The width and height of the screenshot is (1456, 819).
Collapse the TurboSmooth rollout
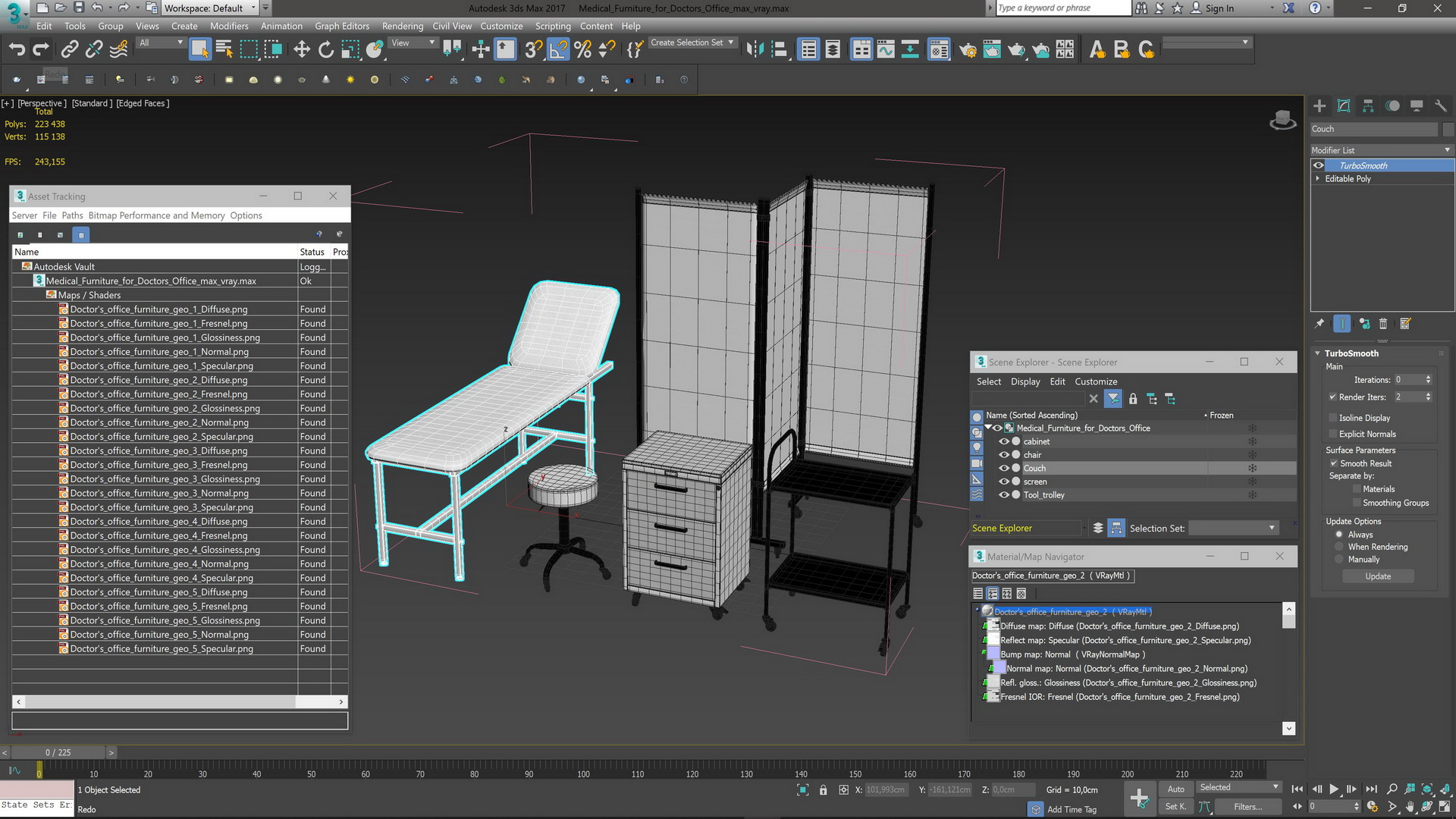pos(1318,353)
